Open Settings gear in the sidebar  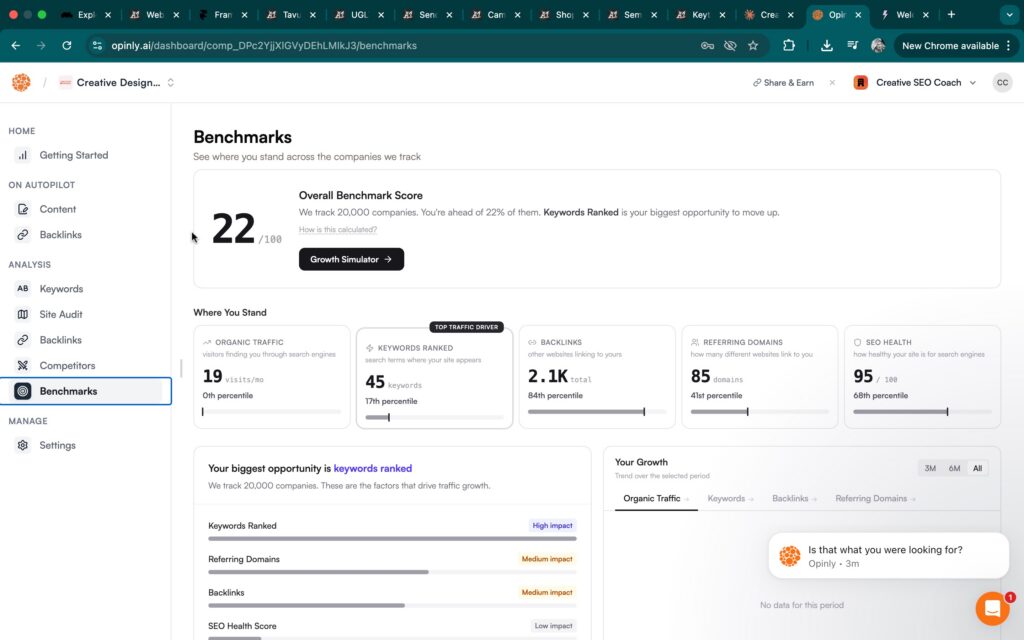pyautogui.click(x=23, y=445)
